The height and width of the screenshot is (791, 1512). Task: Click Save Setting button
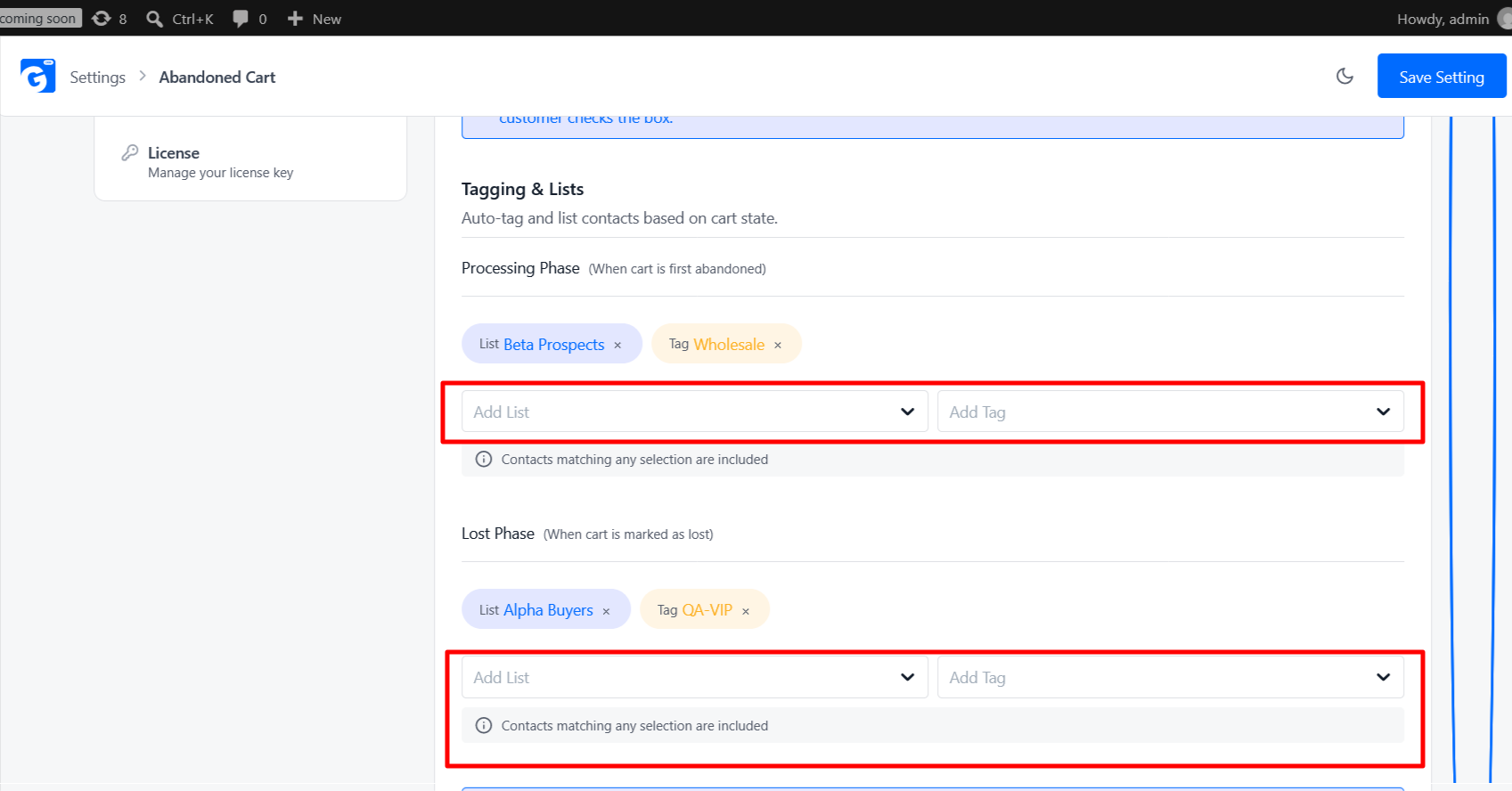click(1442, 76)
